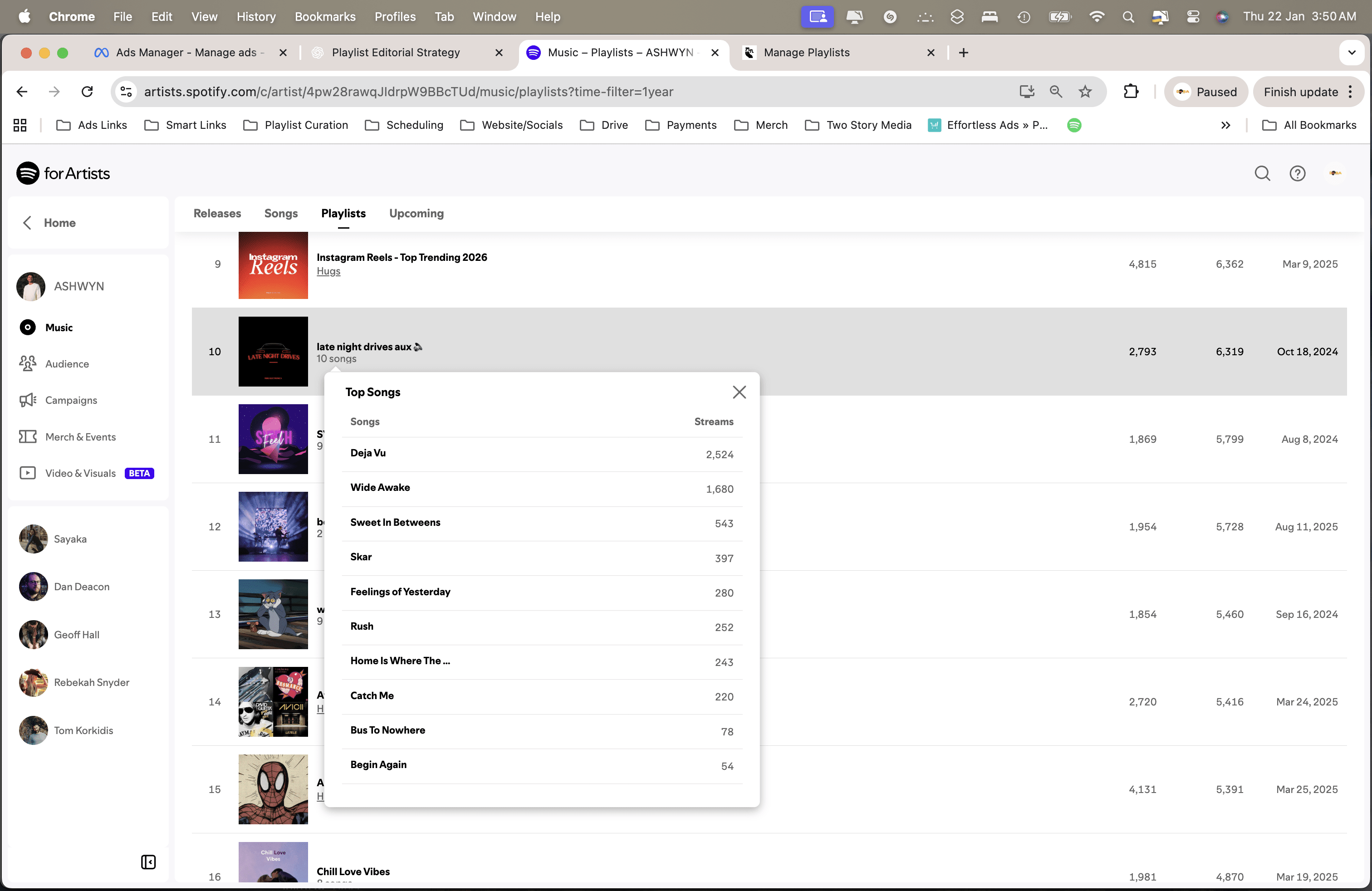Click the Instagram Reels playlist cover
Screen dimensions: 1372x891
click(x=273, y=264)
